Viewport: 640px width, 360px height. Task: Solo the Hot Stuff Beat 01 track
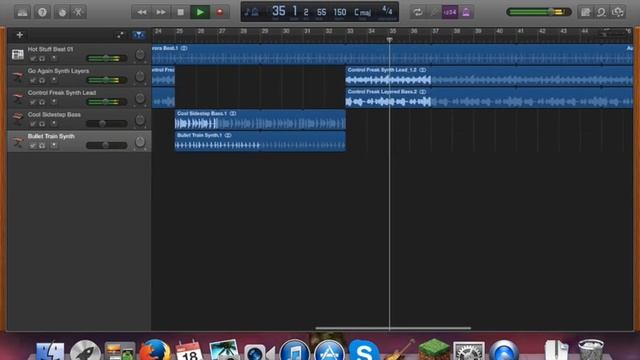[x=42, y=58]
